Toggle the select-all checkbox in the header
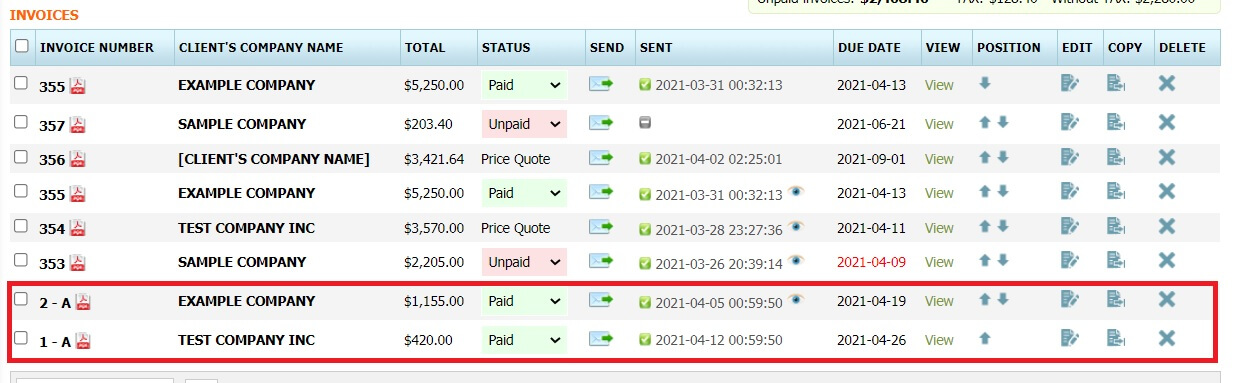This screenshot has height=383, width=1234. [x=22, y=46]
